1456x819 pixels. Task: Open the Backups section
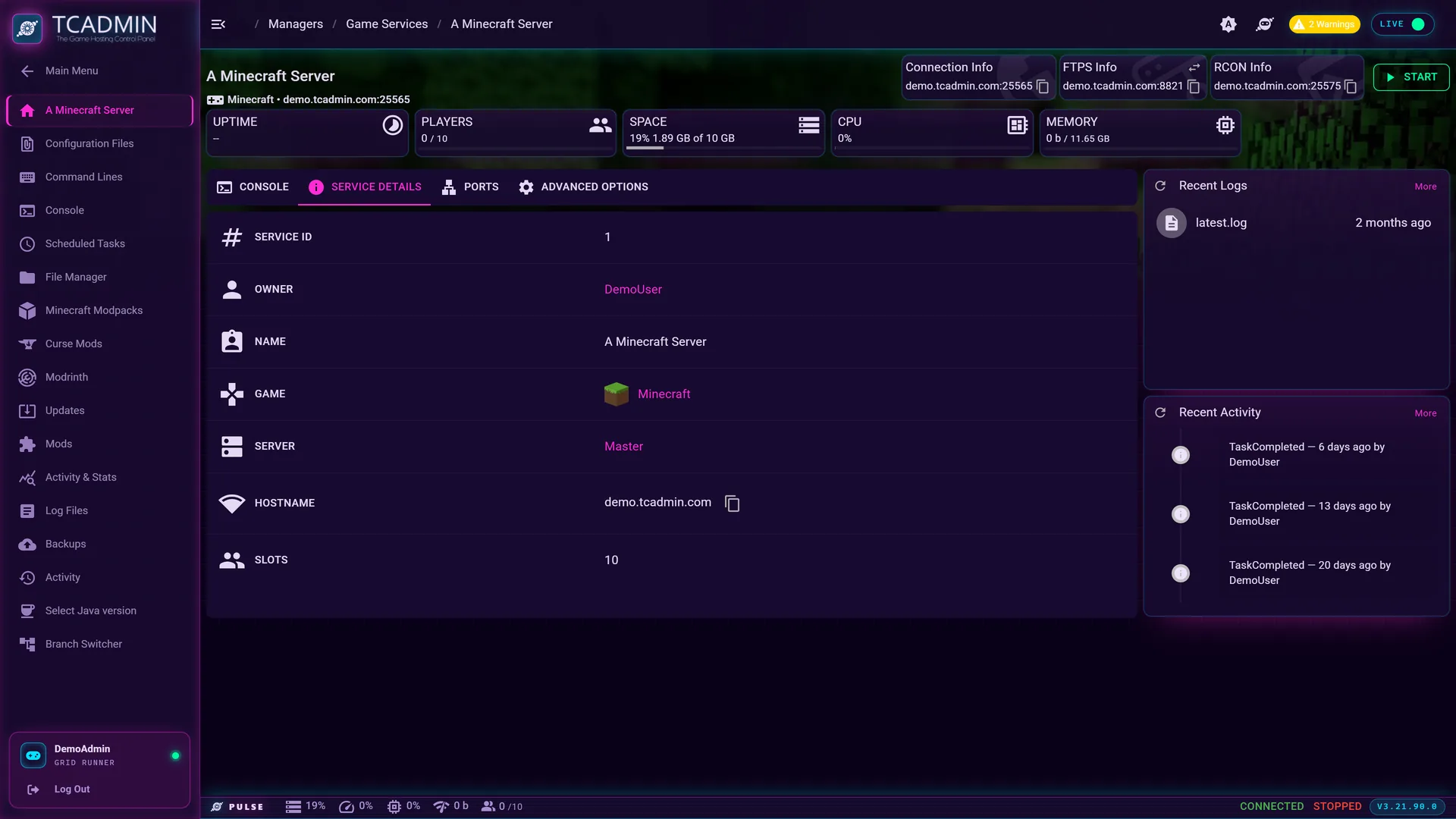(x=99, y=544)
